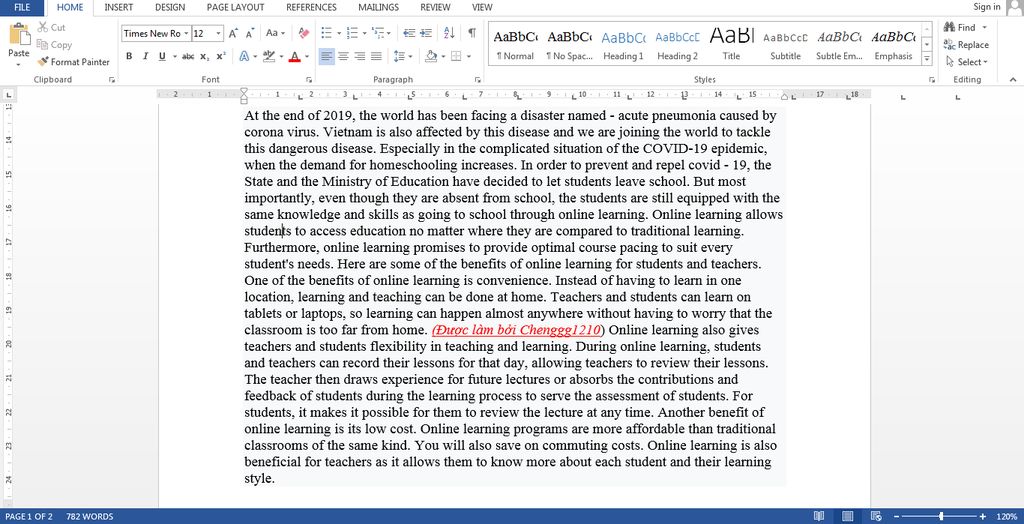Switch to the VIEW tab
Image resolution: width=1024 pixels, height=524 pixels.
(482, 8)
